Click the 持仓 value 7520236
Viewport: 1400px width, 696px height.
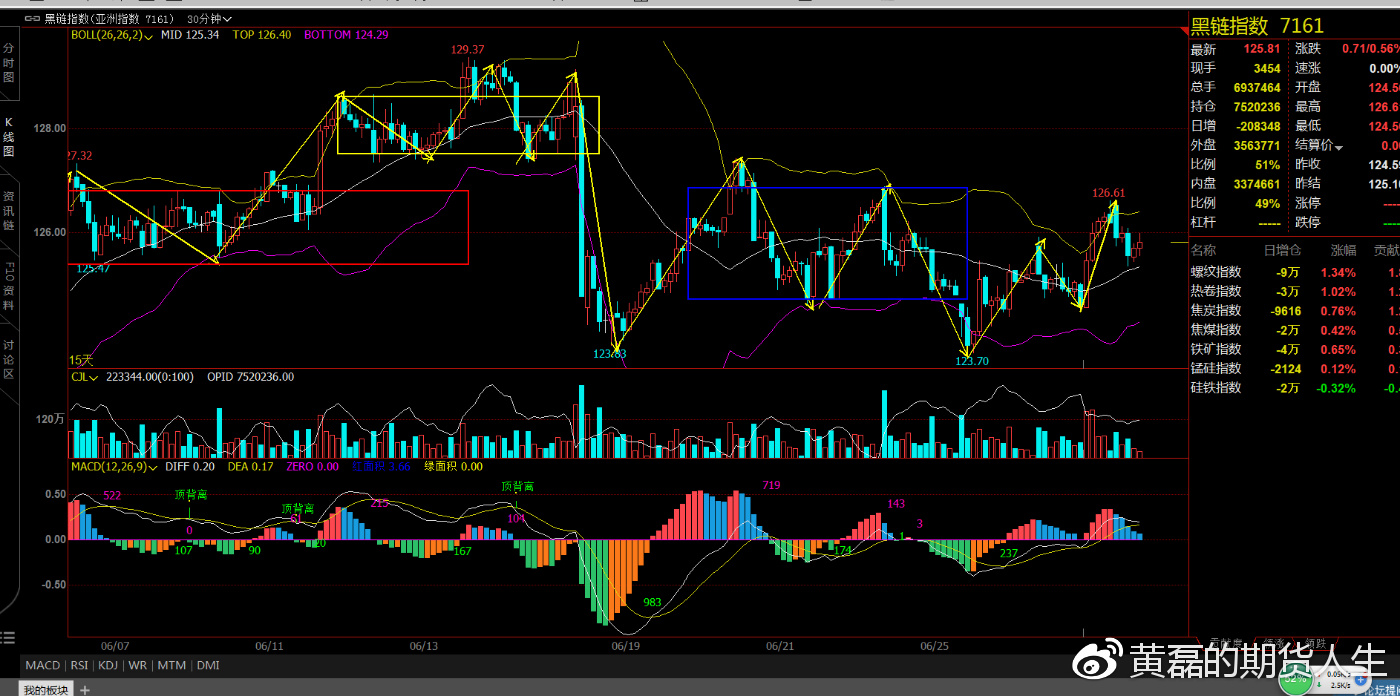[x=1257, y=107]
